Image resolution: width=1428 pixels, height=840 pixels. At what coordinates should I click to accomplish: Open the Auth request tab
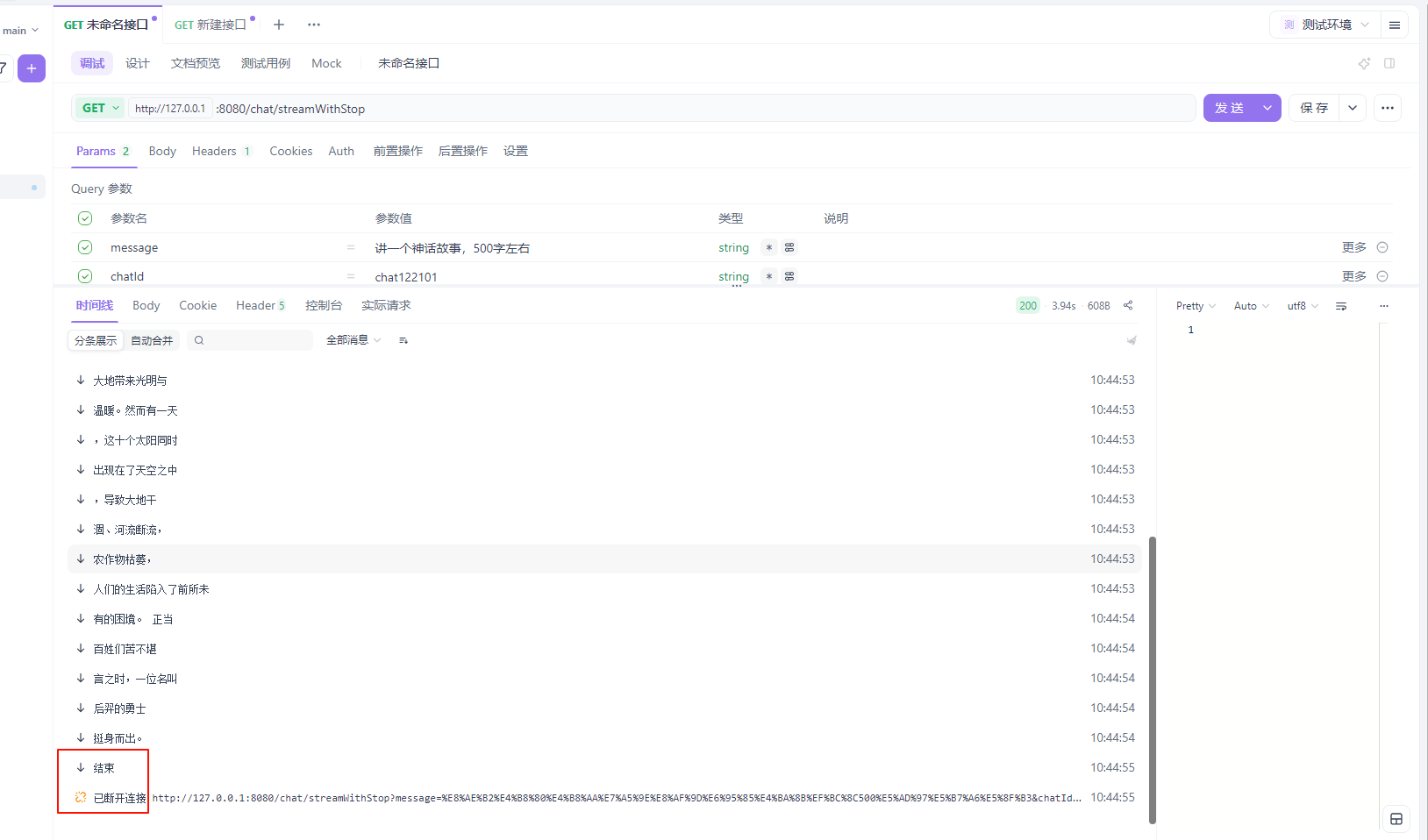pos(341,151)
